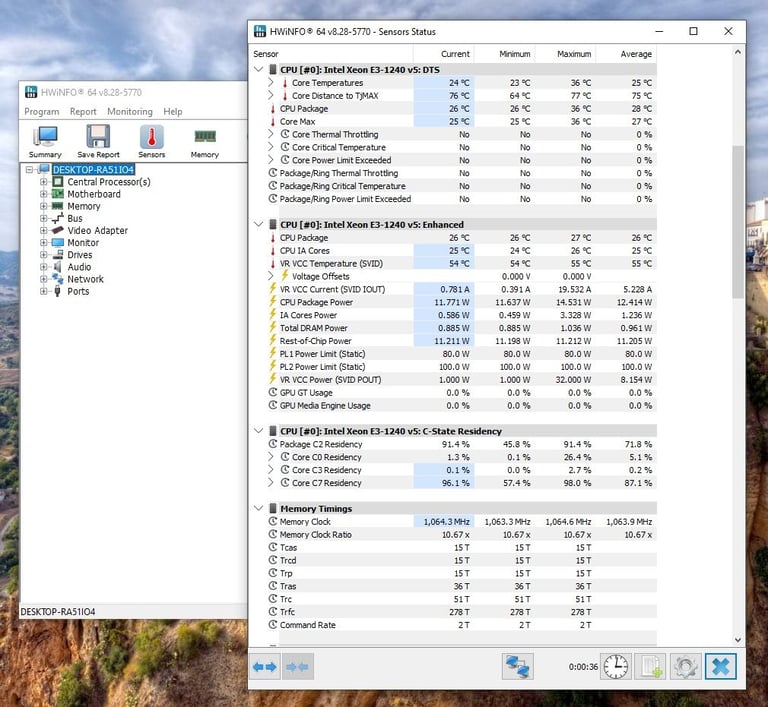Expand the Core C0 Residency row
Screen dimensions: 768x707
click(x=271, y=457)
